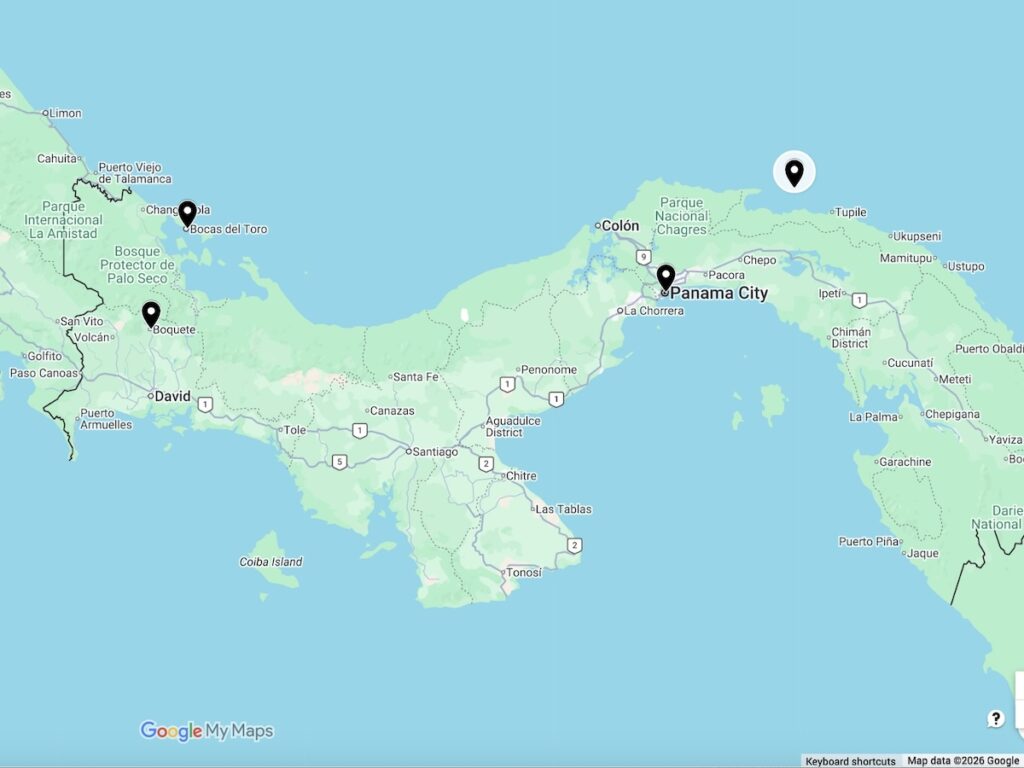Click the Colón city label
The width and height of the screenshot is (1024, 768).
coord(620,225)
